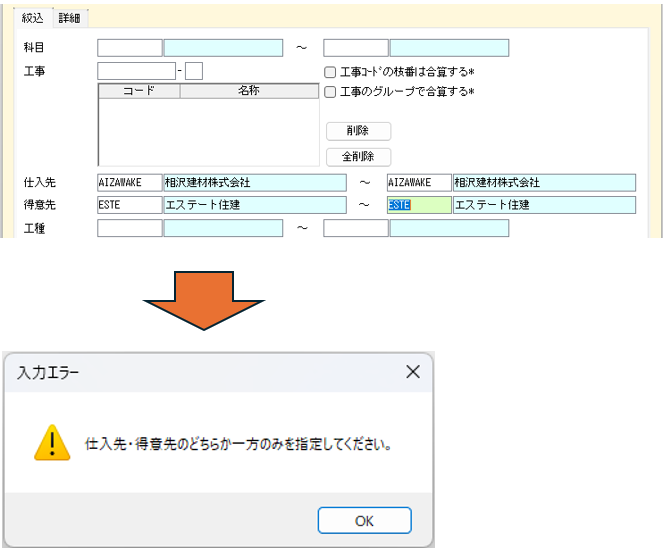This screenshot has width=665, height=548.
Task: Click the 得意先 row label
Action: pyautogui.click(x=39, y=205)
